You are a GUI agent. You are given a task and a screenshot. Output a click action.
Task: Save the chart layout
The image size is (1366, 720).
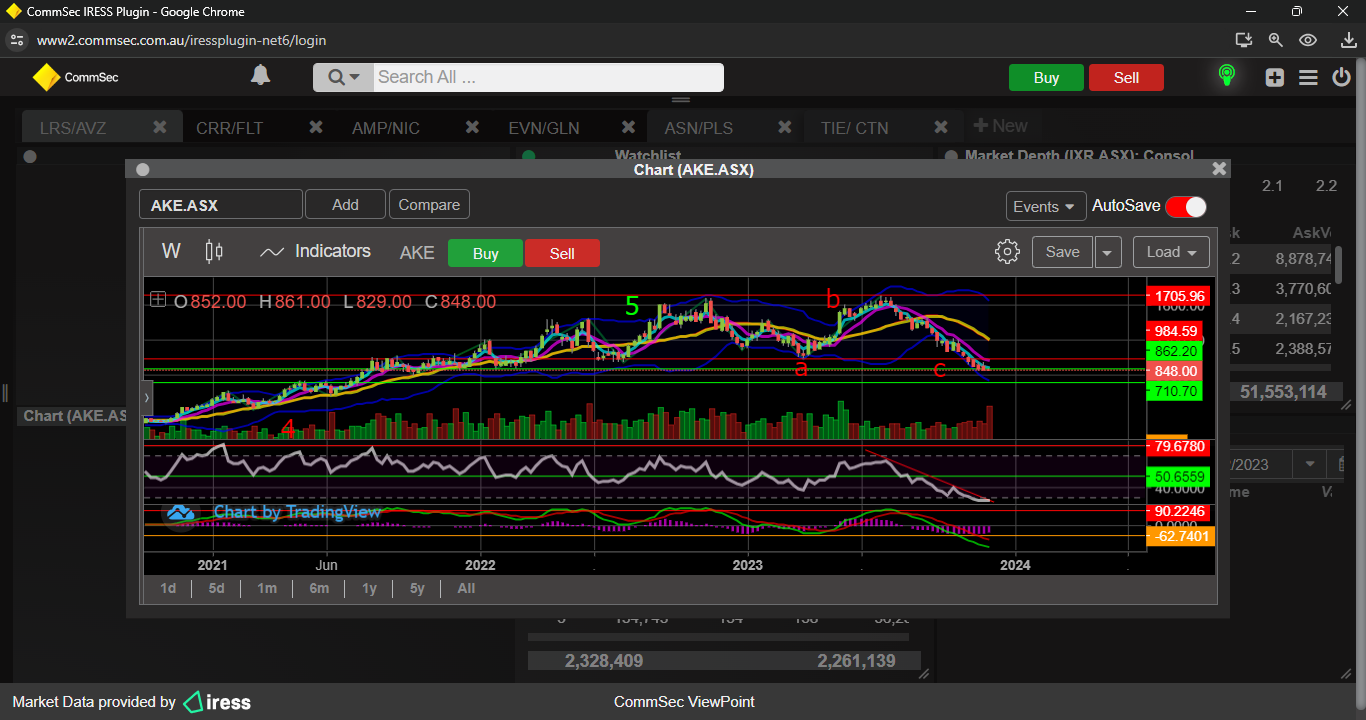[x=1062, y=252]
